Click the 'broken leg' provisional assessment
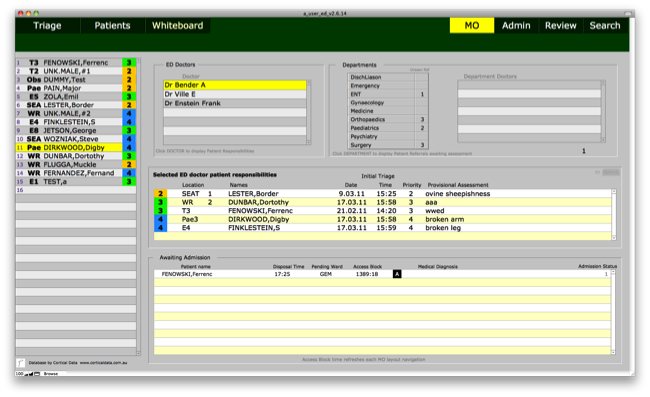650x397 pixels. point(443,228)
